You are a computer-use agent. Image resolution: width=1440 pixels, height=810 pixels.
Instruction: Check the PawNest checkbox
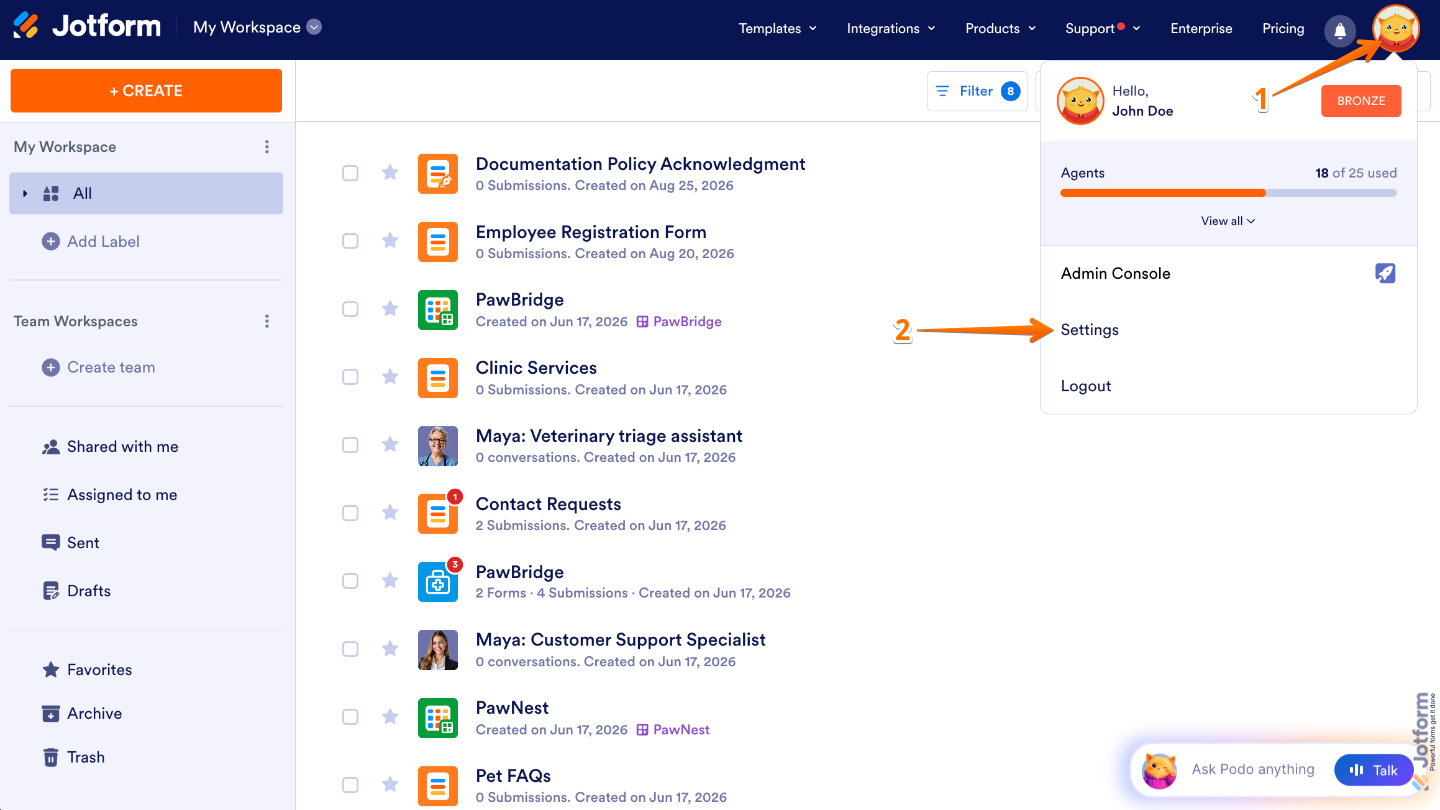tap(350, 717)
